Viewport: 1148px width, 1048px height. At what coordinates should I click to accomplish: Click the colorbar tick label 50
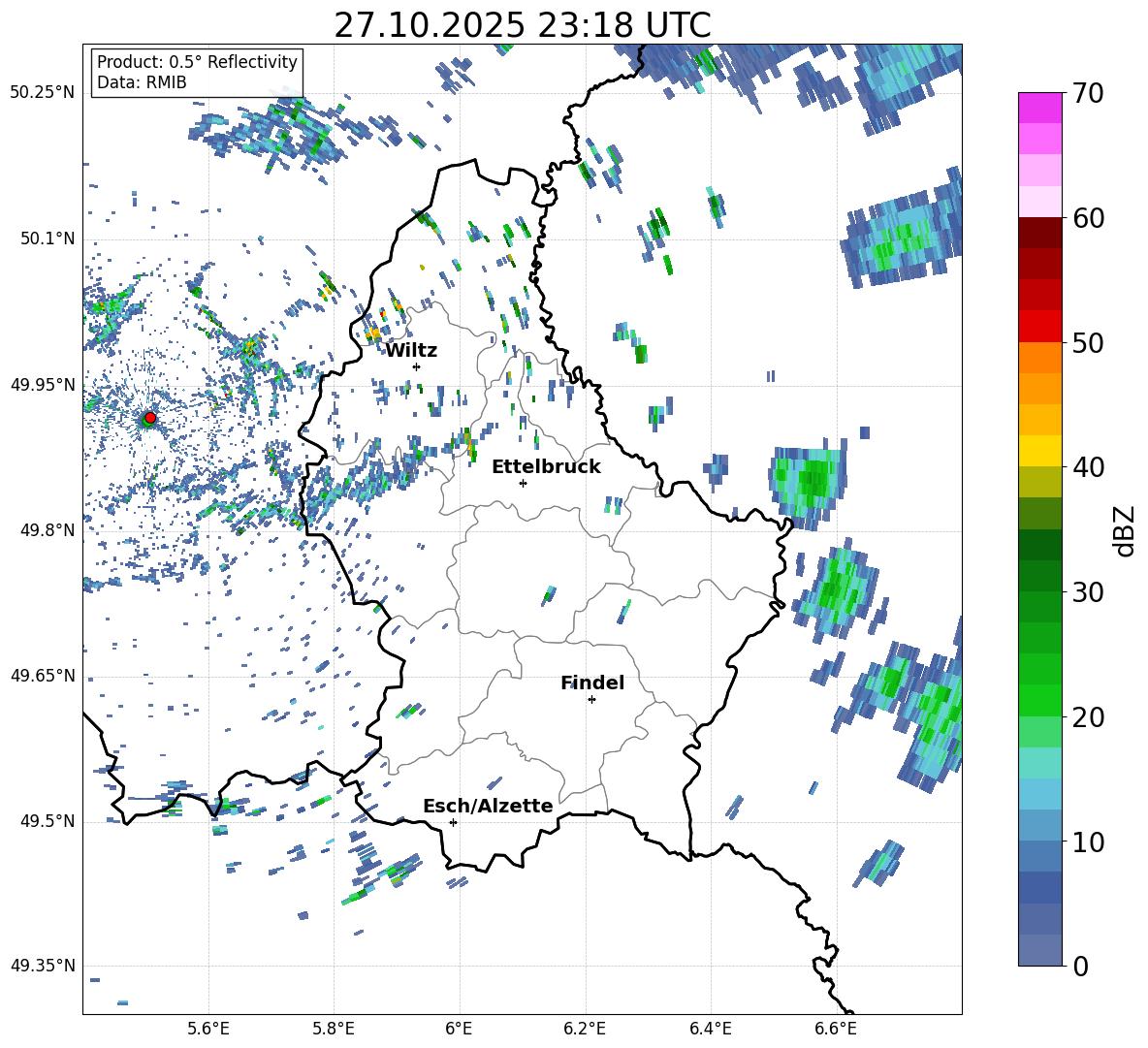(x=1088, y=342)
